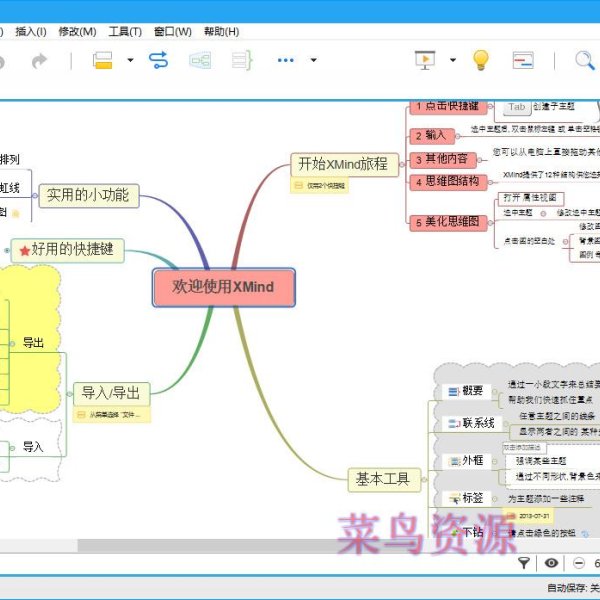
Task: Collapse the 基本工具 branch
Action: point(424,479)
